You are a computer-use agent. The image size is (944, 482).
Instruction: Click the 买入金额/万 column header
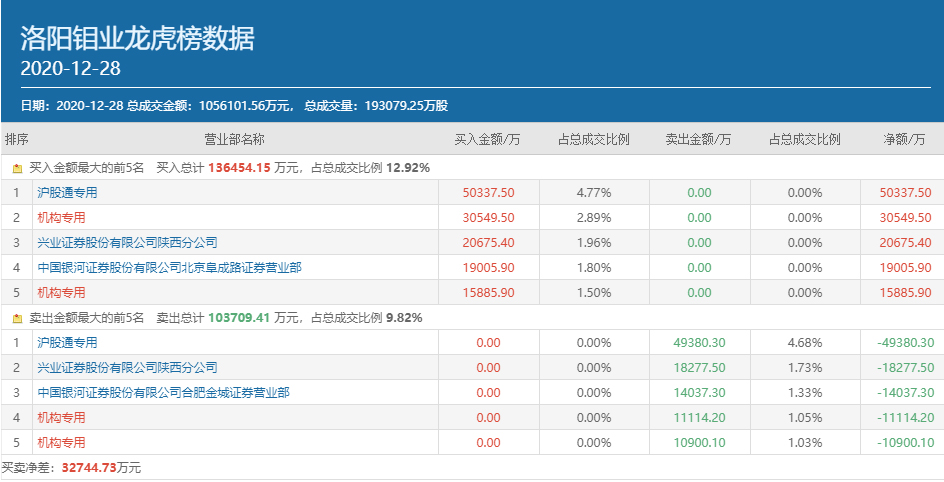click(488, 139)
